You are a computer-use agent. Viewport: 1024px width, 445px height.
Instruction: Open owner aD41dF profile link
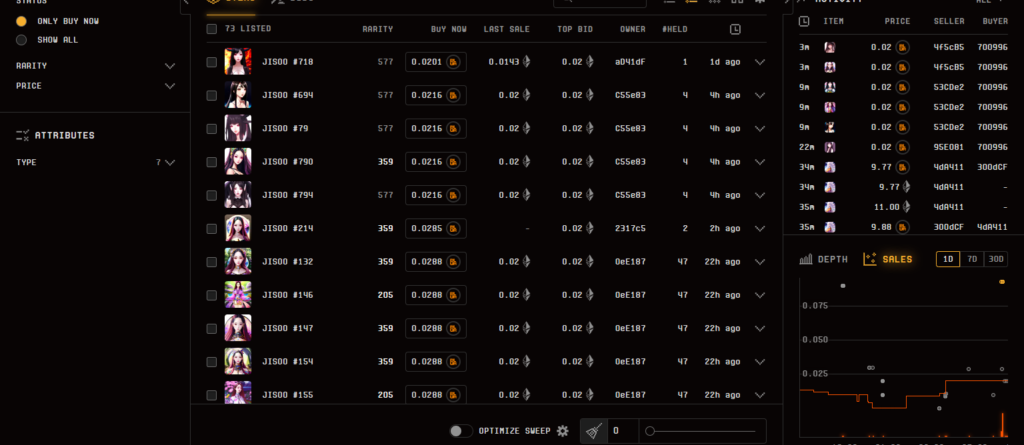pos(630,62)
